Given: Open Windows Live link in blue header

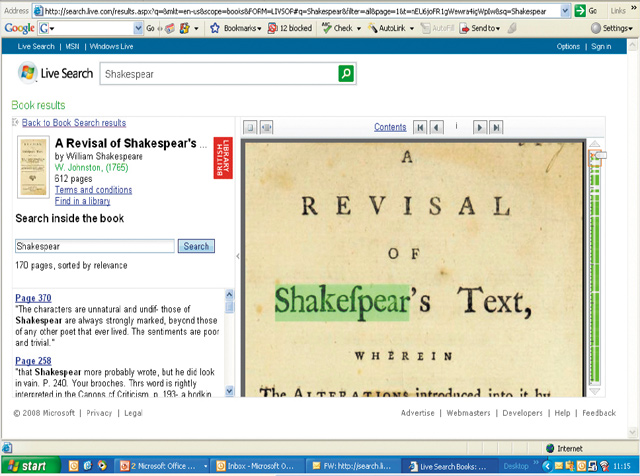Looking at the screenshot, I should [x=111, y=47].
